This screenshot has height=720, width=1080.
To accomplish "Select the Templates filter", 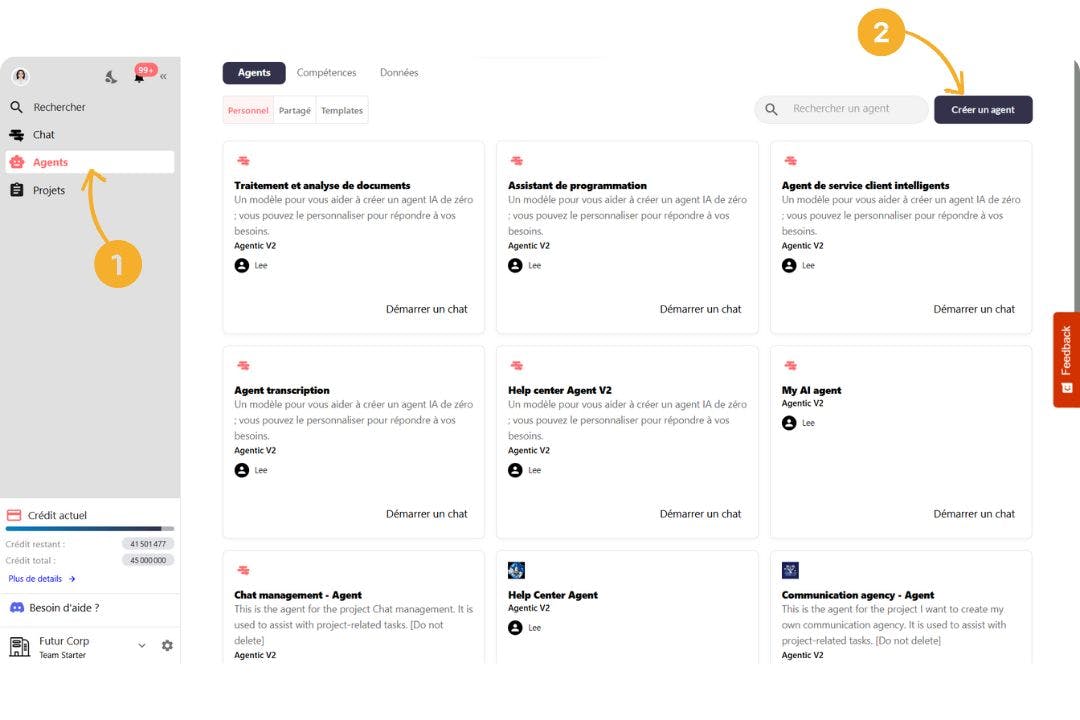I will point(342,111).
